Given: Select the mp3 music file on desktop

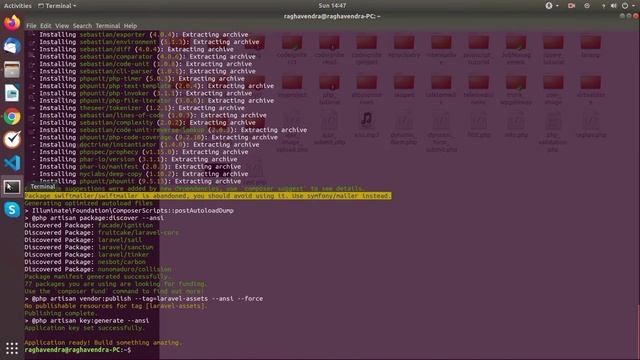Looking at the screenshot, I should [x=367, y=124].
